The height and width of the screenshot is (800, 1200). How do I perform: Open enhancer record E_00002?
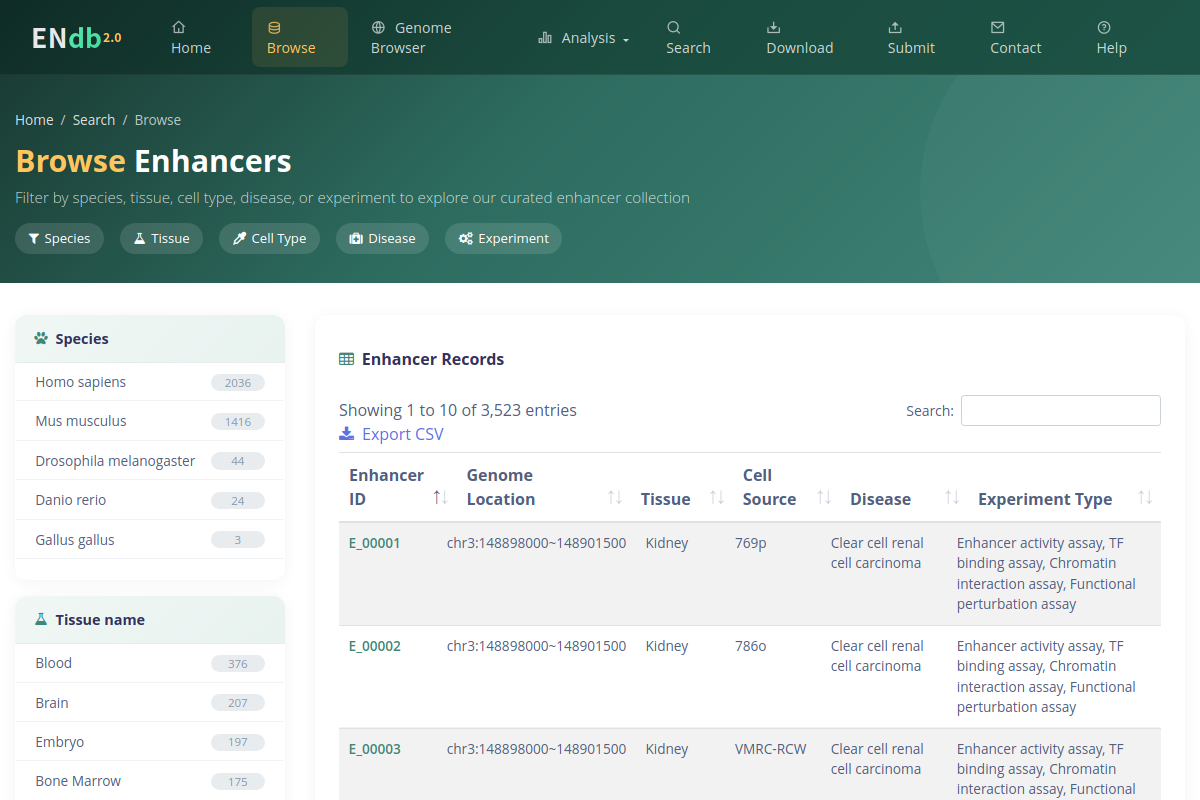point(375,646)
